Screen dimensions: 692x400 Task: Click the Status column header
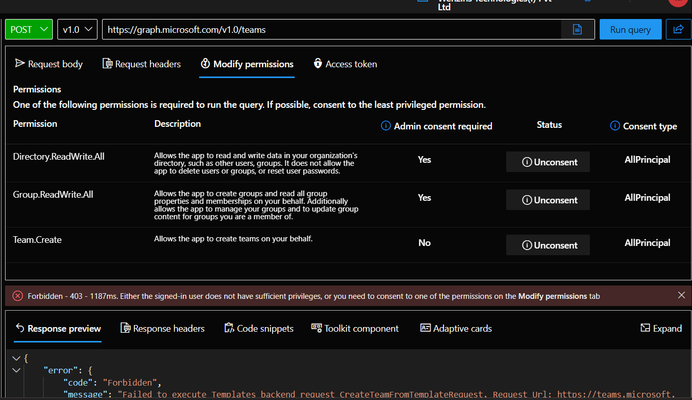point(549,125)
